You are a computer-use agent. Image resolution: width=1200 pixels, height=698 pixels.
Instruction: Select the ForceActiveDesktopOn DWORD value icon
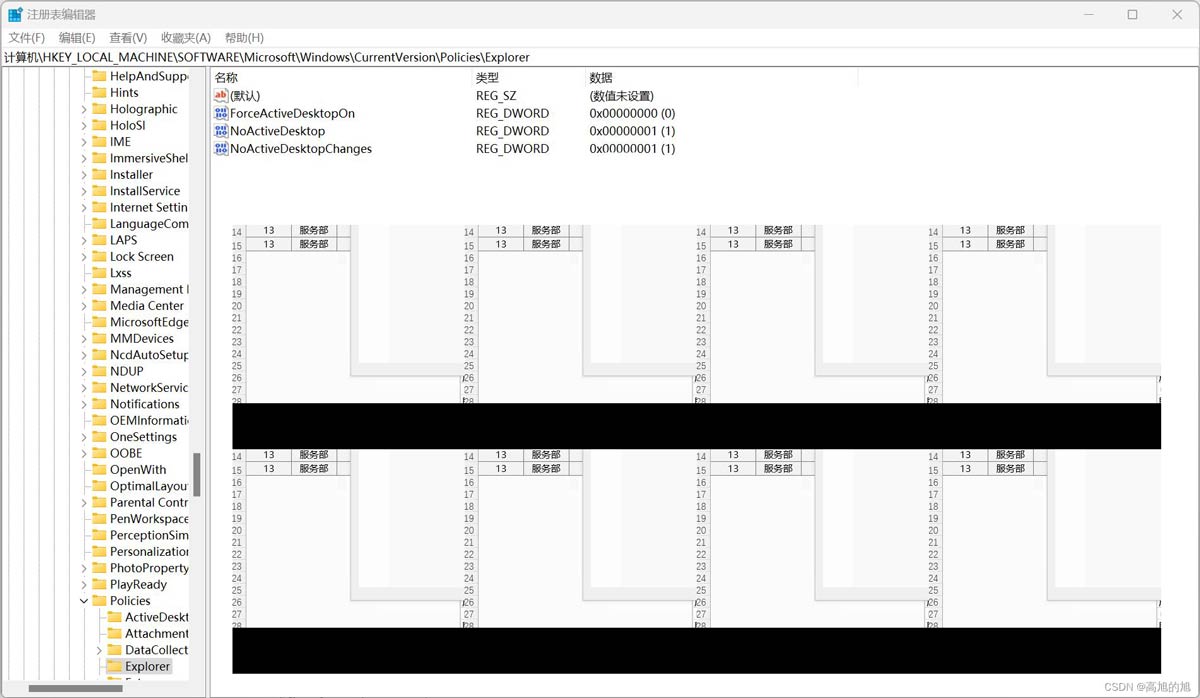pyautogui.click(x=221, y=114)
